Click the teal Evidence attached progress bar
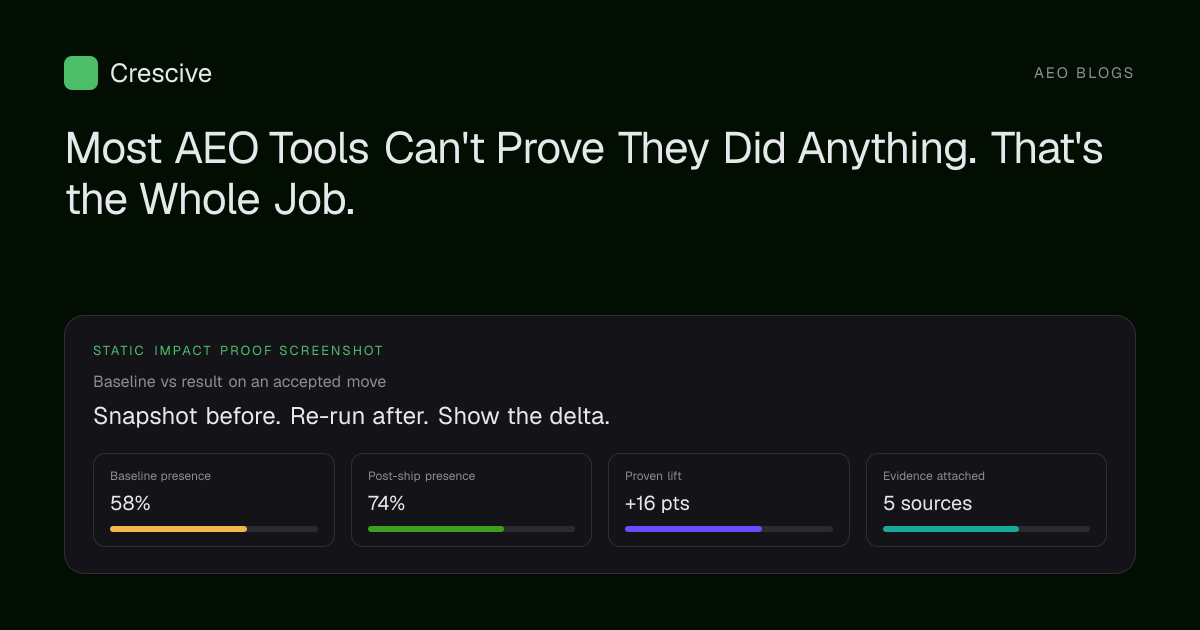 pyautogui.click(x=986, y=528)
